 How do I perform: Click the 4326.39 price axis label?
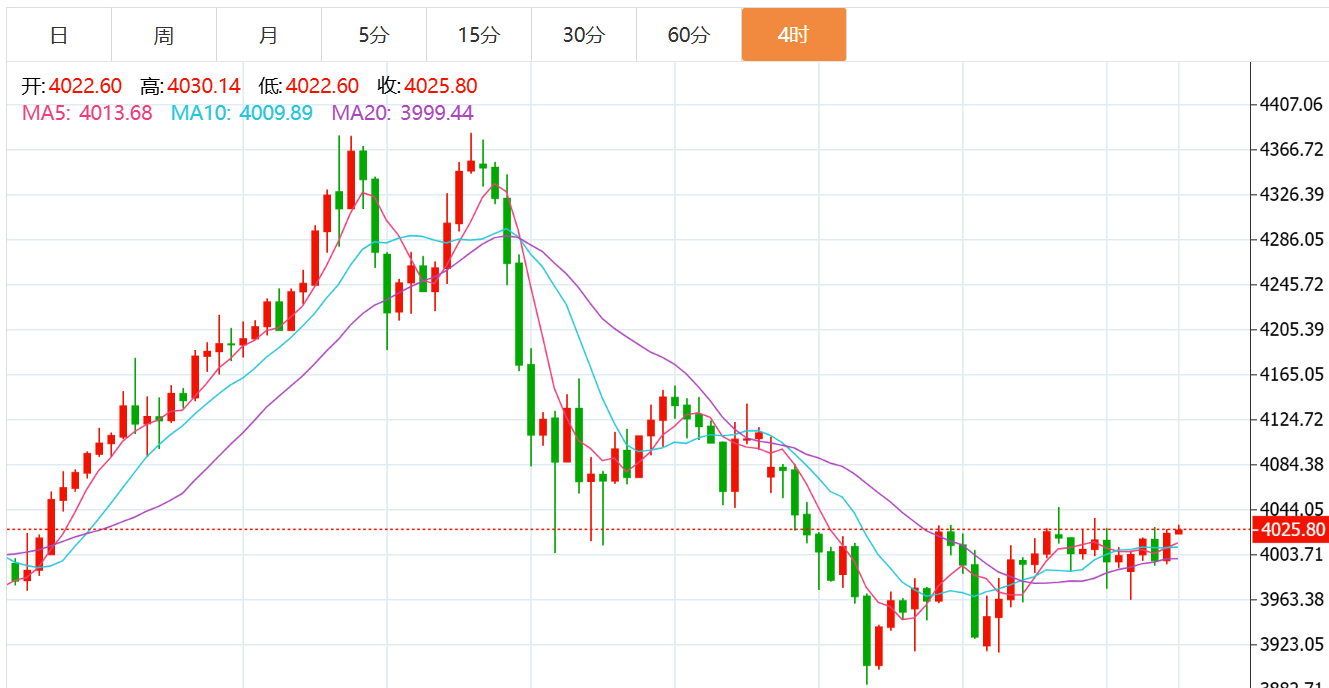1293,194
